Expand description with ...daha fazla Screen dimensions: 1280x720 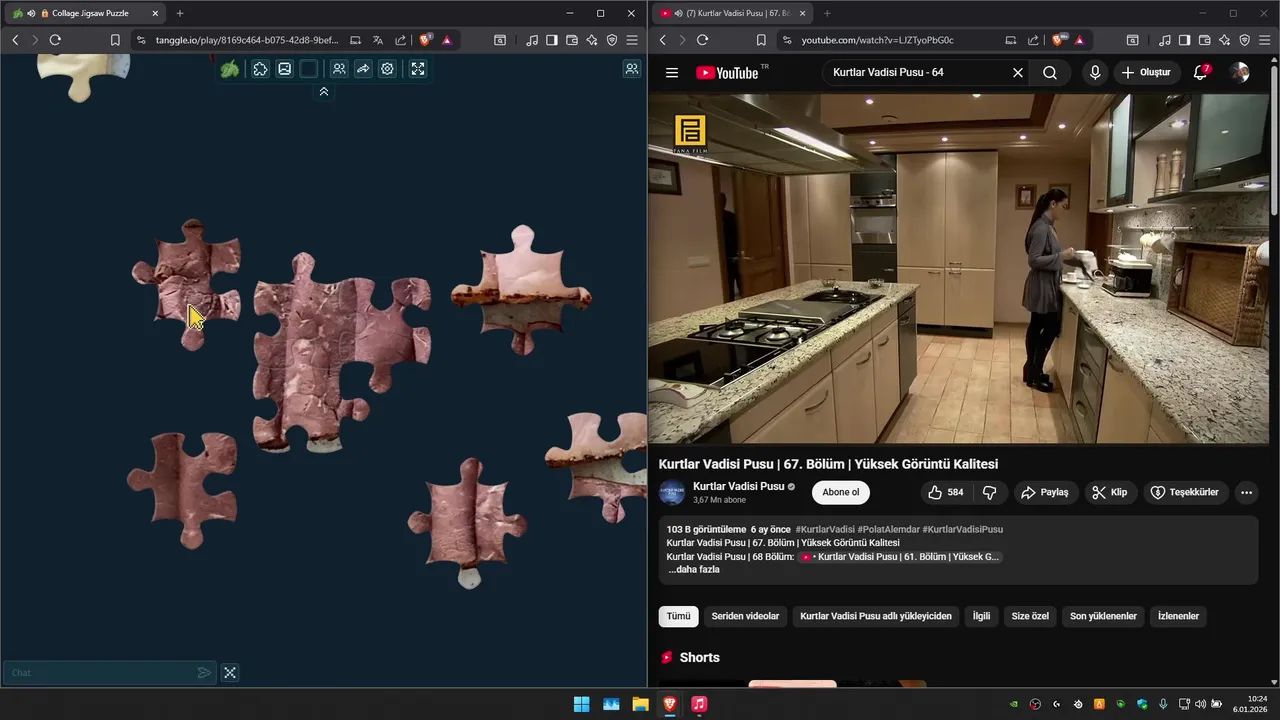[694, 570]
